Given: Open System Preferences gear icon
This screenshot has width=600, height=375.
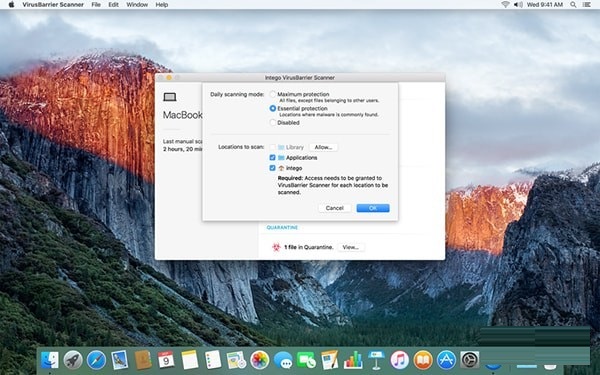Looking at the screenshot, I should tap(470, 360).
